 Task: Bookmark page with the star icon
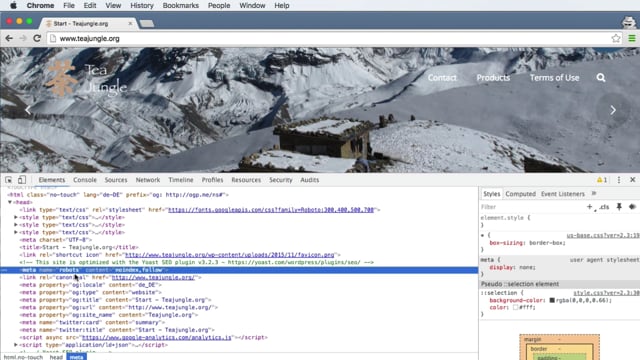(x=616, y=38)
